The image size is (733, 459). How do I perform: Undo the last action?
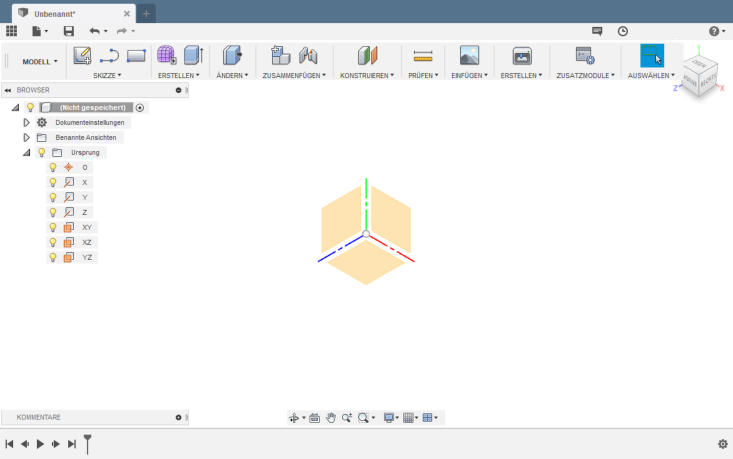[x=94, y=31]
